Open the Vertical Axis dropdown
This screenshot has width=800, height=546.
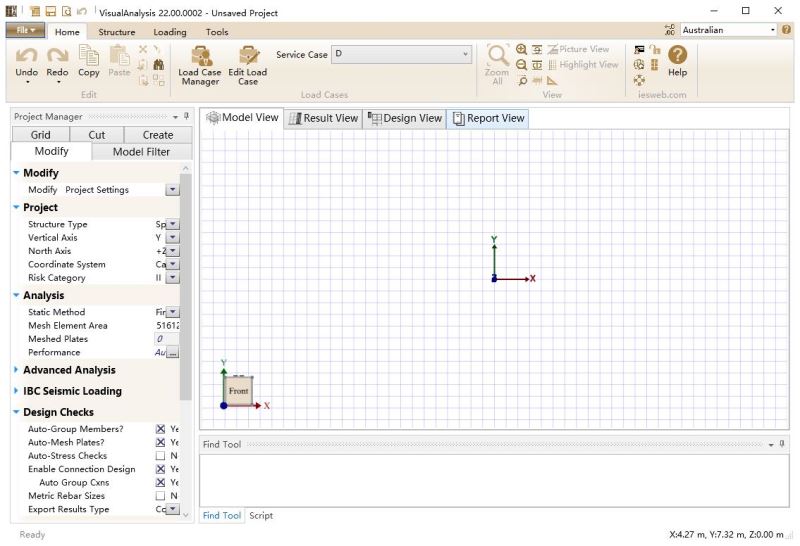(x=172, y=237)
